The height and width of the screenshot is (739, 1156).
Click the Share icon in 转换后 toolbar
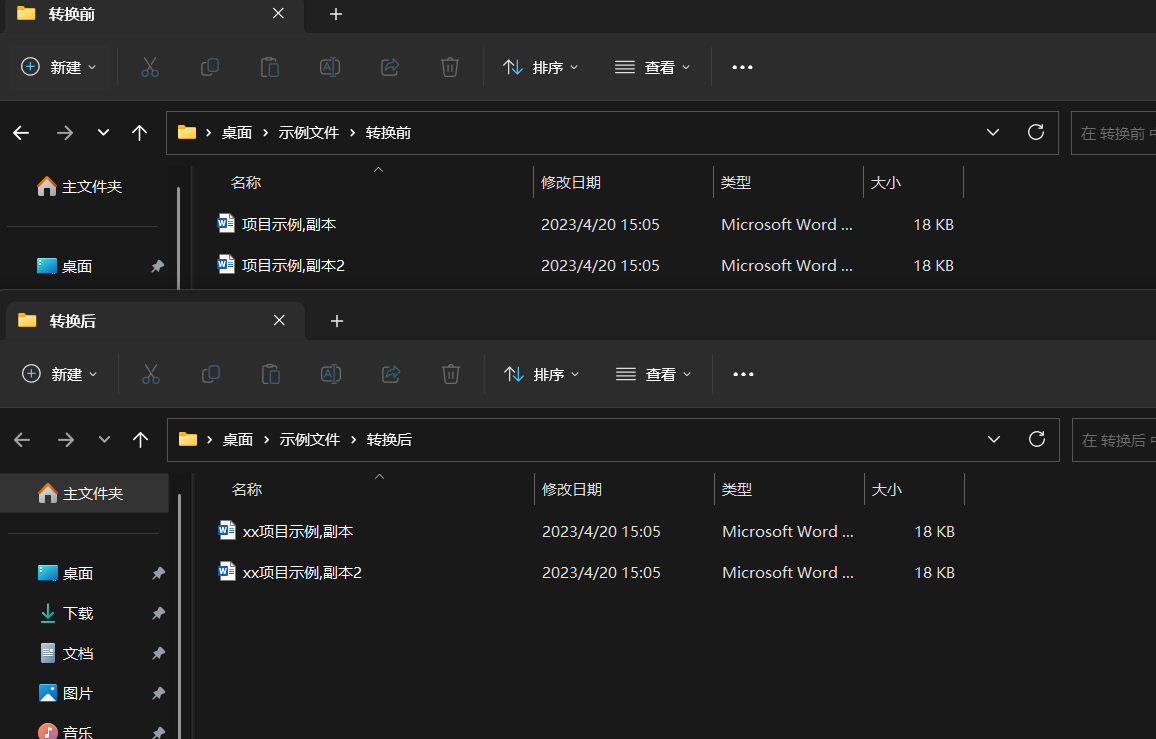[390, 374]
